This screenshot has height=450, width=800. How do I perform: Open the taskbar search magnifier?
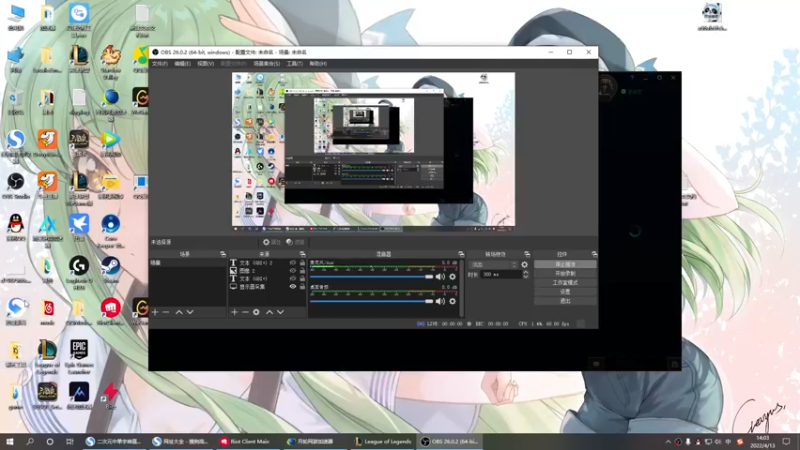(x=30, y=441)
